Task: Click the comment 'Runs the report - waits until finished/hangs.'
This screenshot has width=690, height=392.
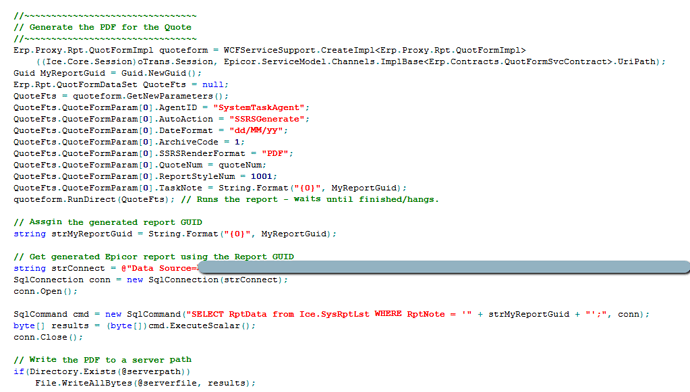Action: coord(310,199)
